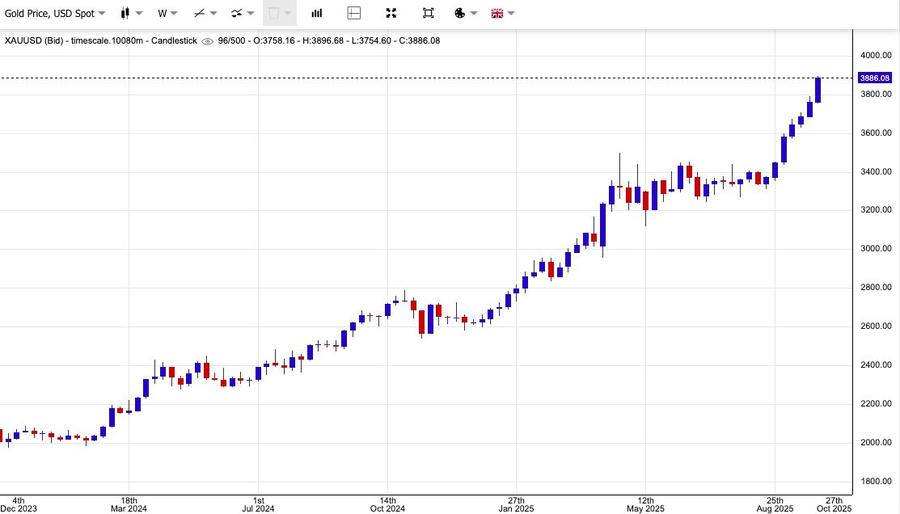
Task: Click the greyed-out delete drawing tool
Action: (279, 14)
